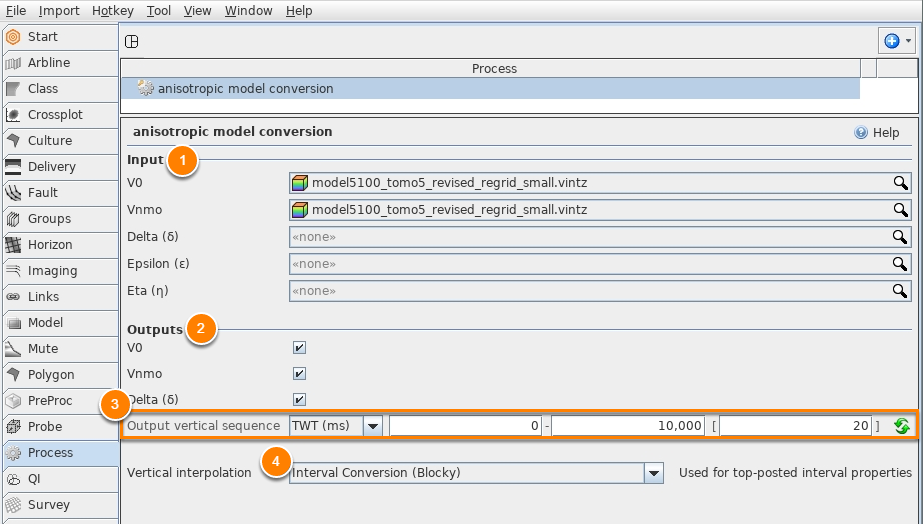923x524 pixels.
Task: Expand the TWT (ms) domain dropdown
Action: click(373, 426)
